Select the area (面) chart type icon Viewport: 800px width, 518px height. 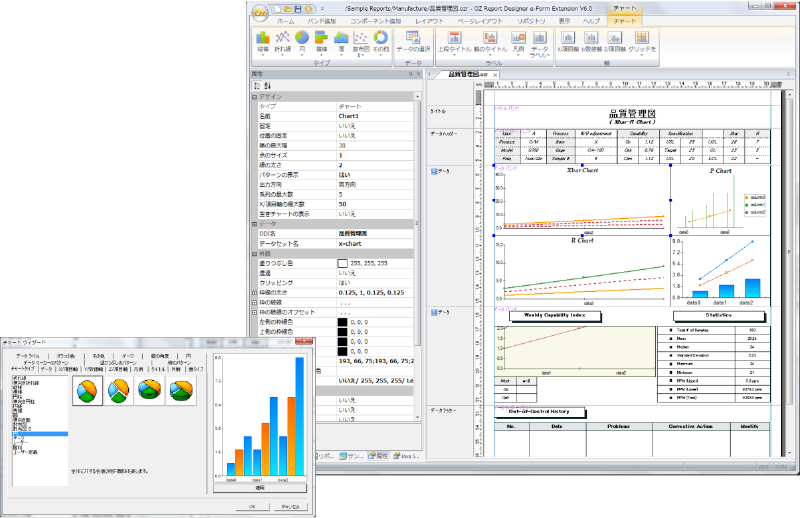coord(341,37)
